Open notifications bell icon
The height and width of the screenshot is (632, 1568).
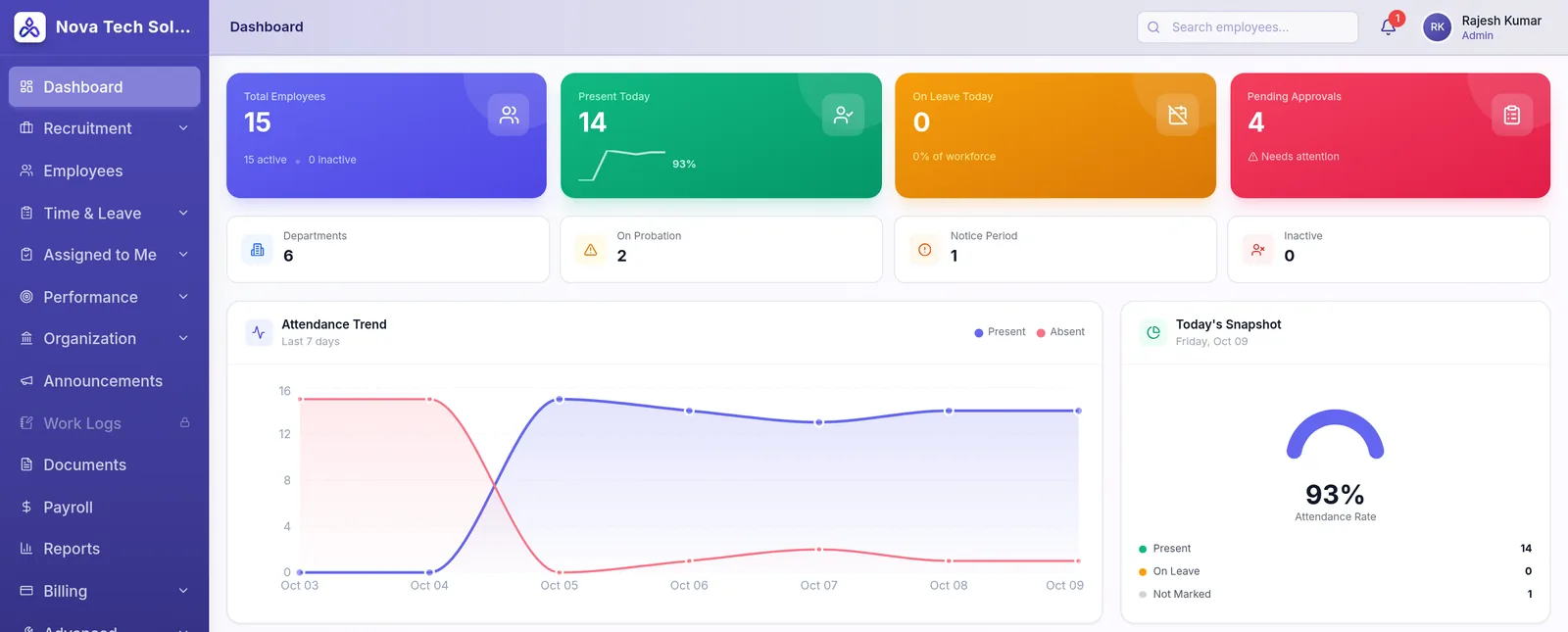[1389, 27]
